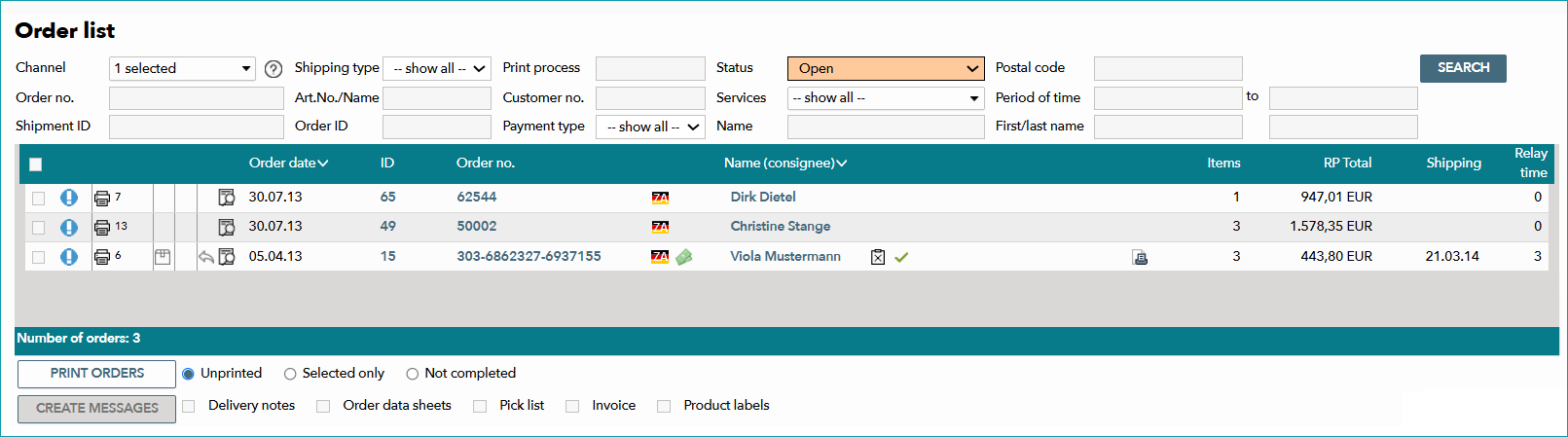Click the SEARCH button
Image resolution: width=1568 pixels, height=437 pixels.
[1463, 68]
